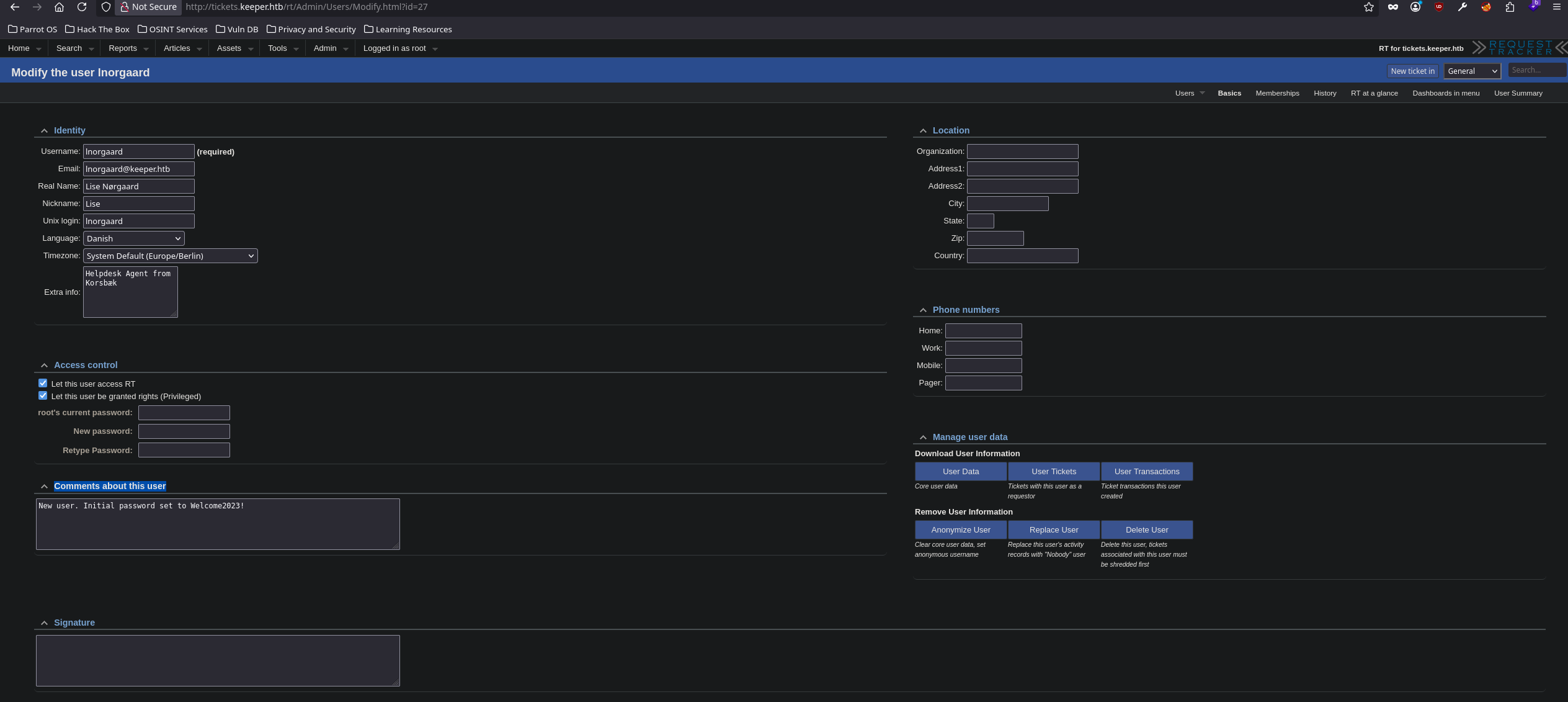
Task: Toggle 'Let this user access RT' checkbox
Action: pyautogui.click(x=43, y=383)
